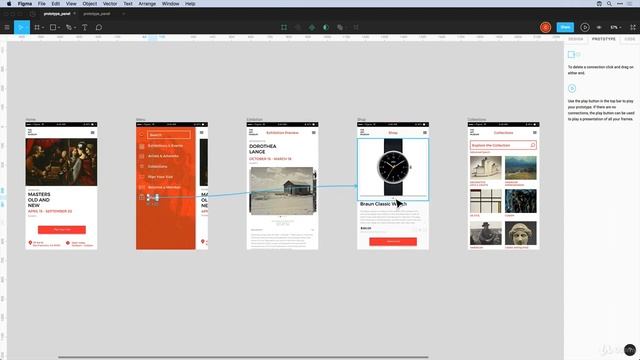Screen dimensions: 640x360
Task: Select the active prototype_panel file tab
Action: [57, 13]
